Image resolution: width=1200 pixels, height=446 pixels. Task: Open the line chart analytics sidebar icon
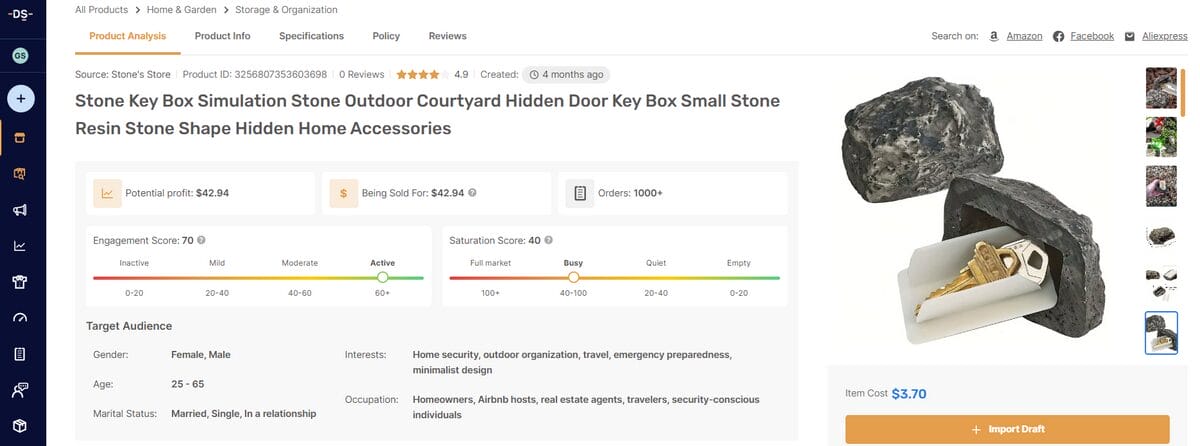point(20,246)
